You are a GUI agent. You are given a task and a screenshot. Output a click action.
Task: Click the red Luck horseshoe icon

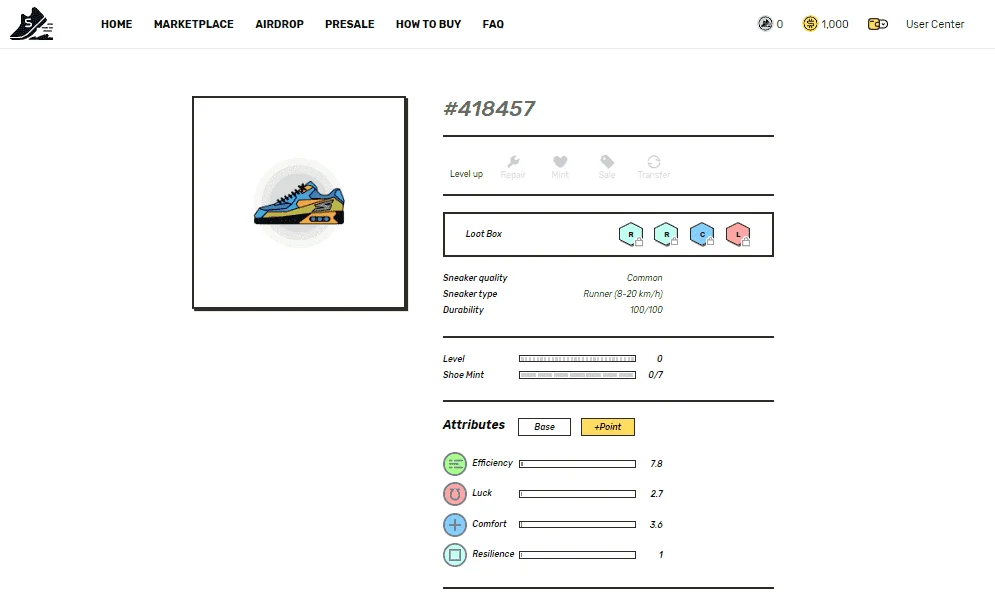click(454, 494)
